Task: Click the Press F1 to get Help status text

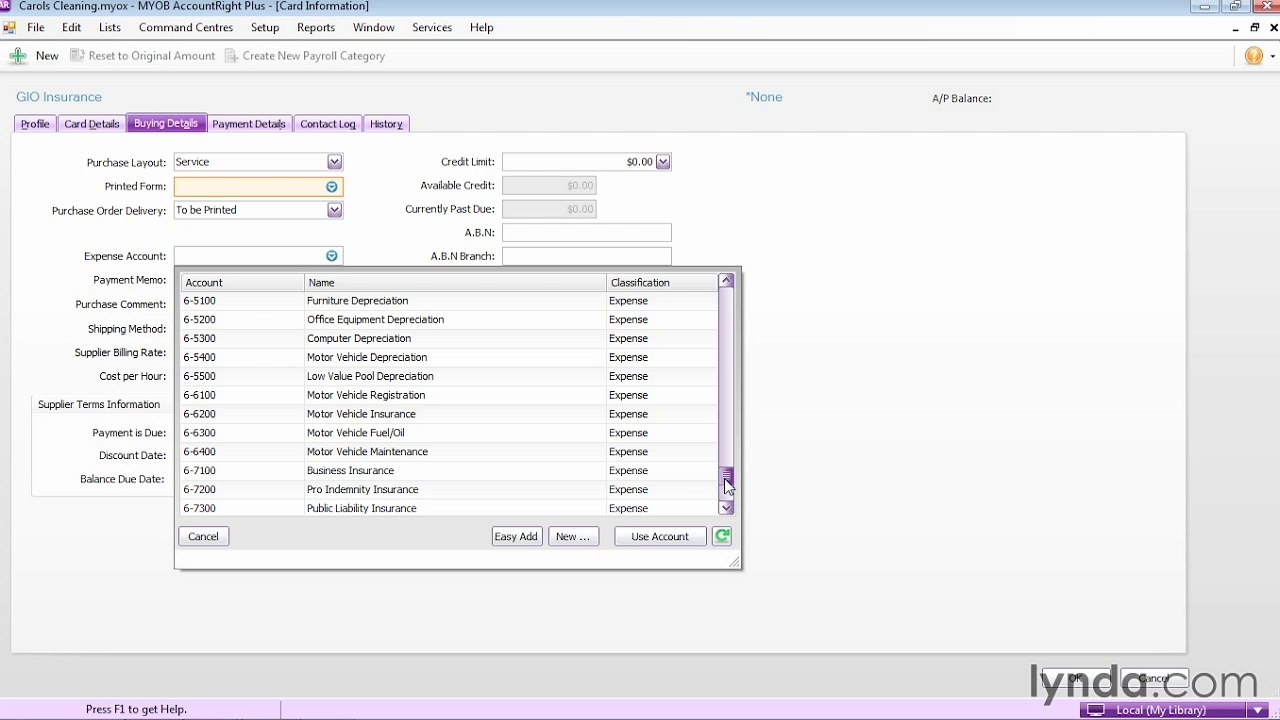Action: [x=136, y=710]
